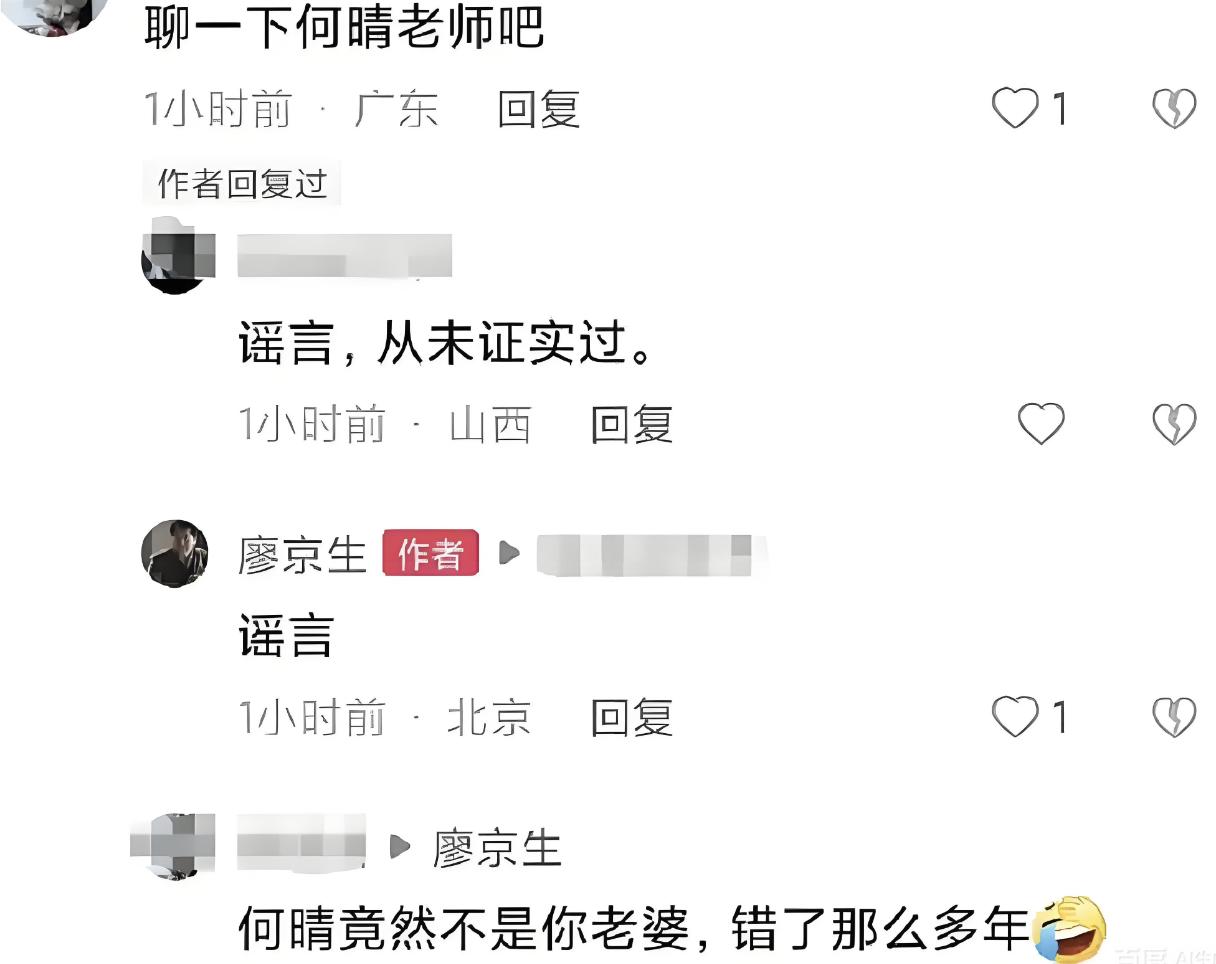
Task: Reply to the 山西 comment
Action: [x=632, y=425]
